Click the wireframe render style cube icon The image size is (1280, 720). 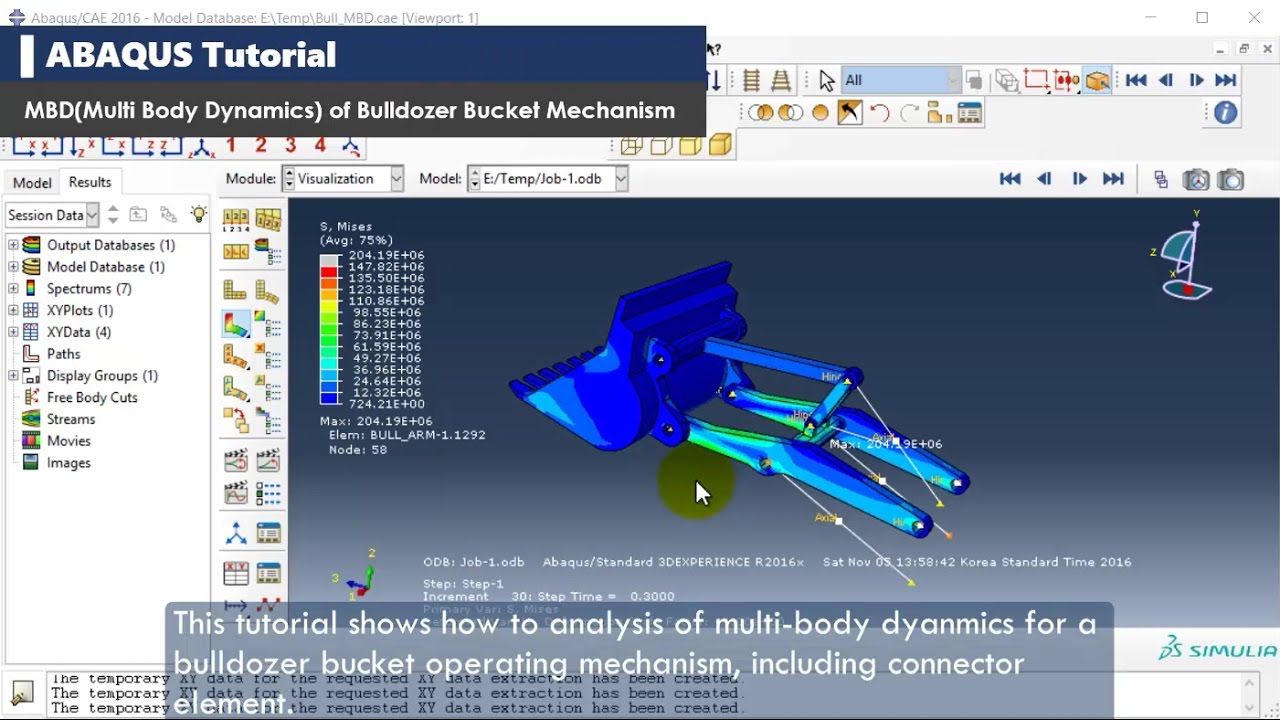[631, 146]
